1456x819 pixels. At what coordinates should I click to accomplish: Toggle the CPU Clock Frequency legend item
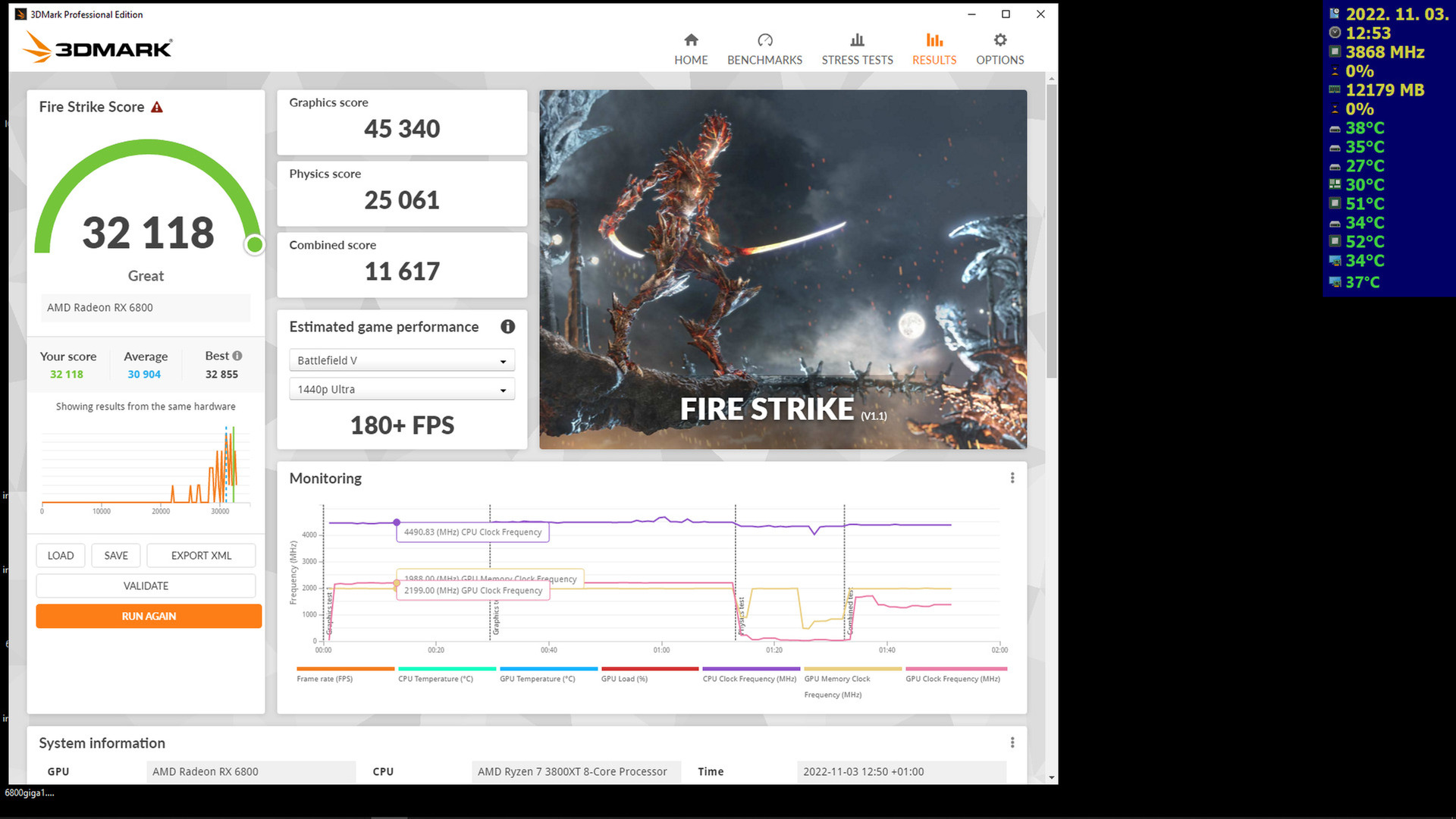pyautogui.click(x=751, y=675)
